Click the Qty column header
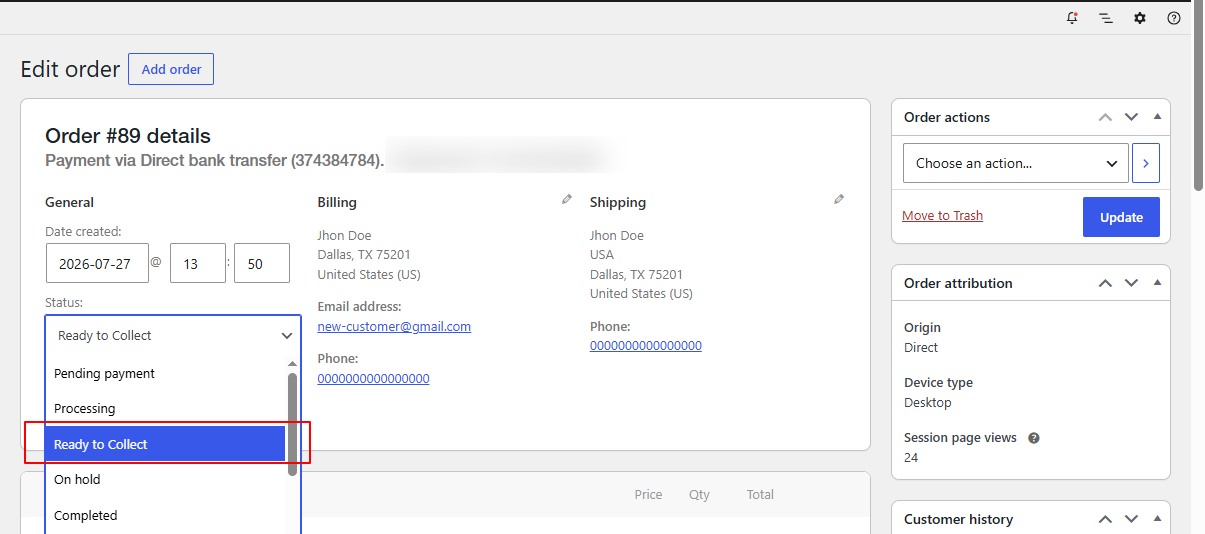This screenshot has height=534, width=1205. (699, 494)
